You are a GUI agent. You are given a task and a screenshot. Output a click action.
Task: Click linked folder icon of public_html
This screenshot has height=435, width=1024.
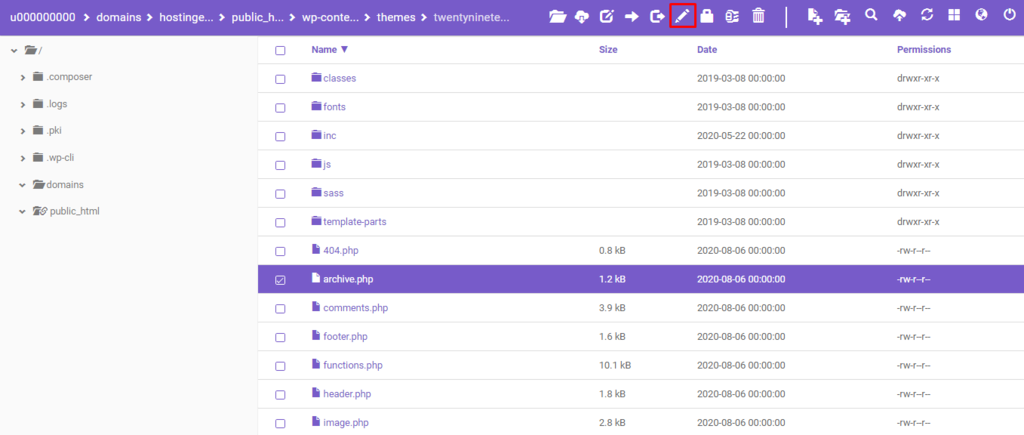point(40,211)
